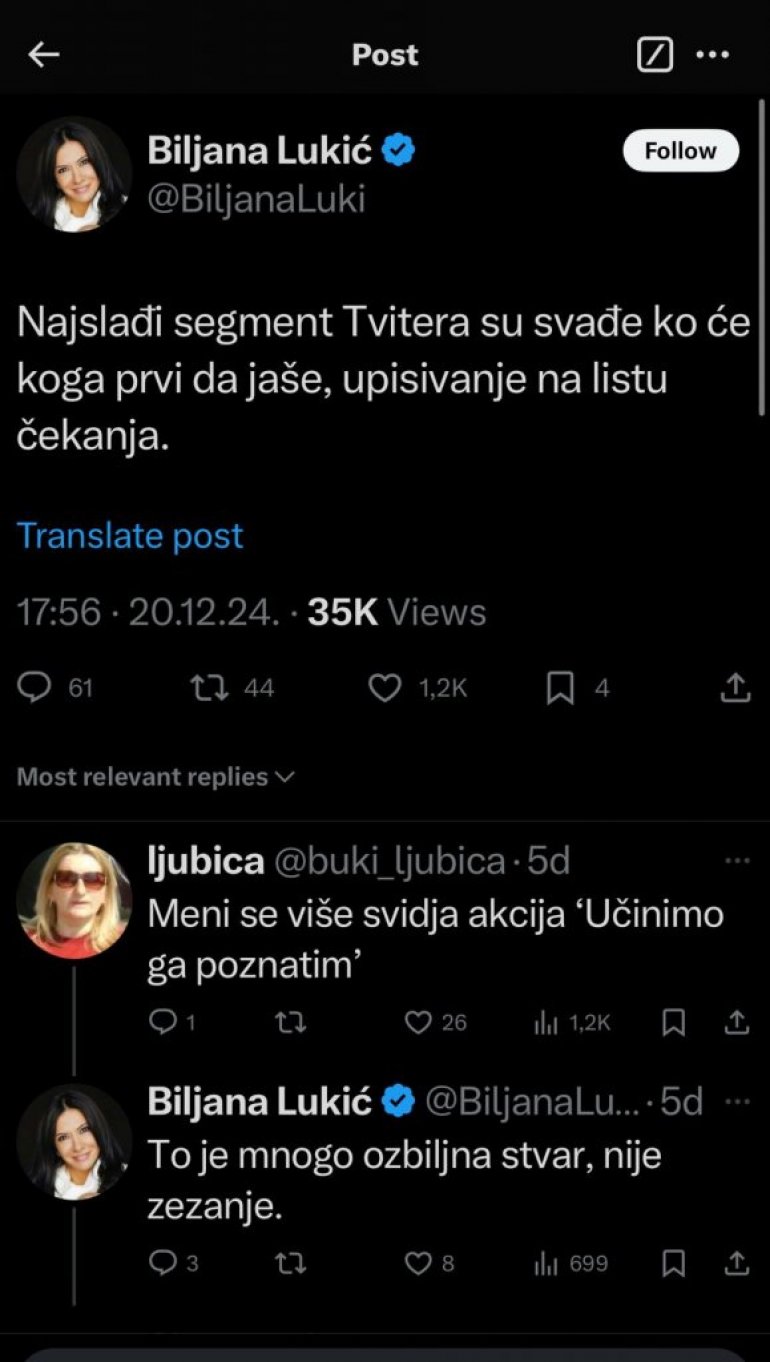Repost the main post with 44 reposts
Screen dimensions: 770x1362
tap(210, 687)
